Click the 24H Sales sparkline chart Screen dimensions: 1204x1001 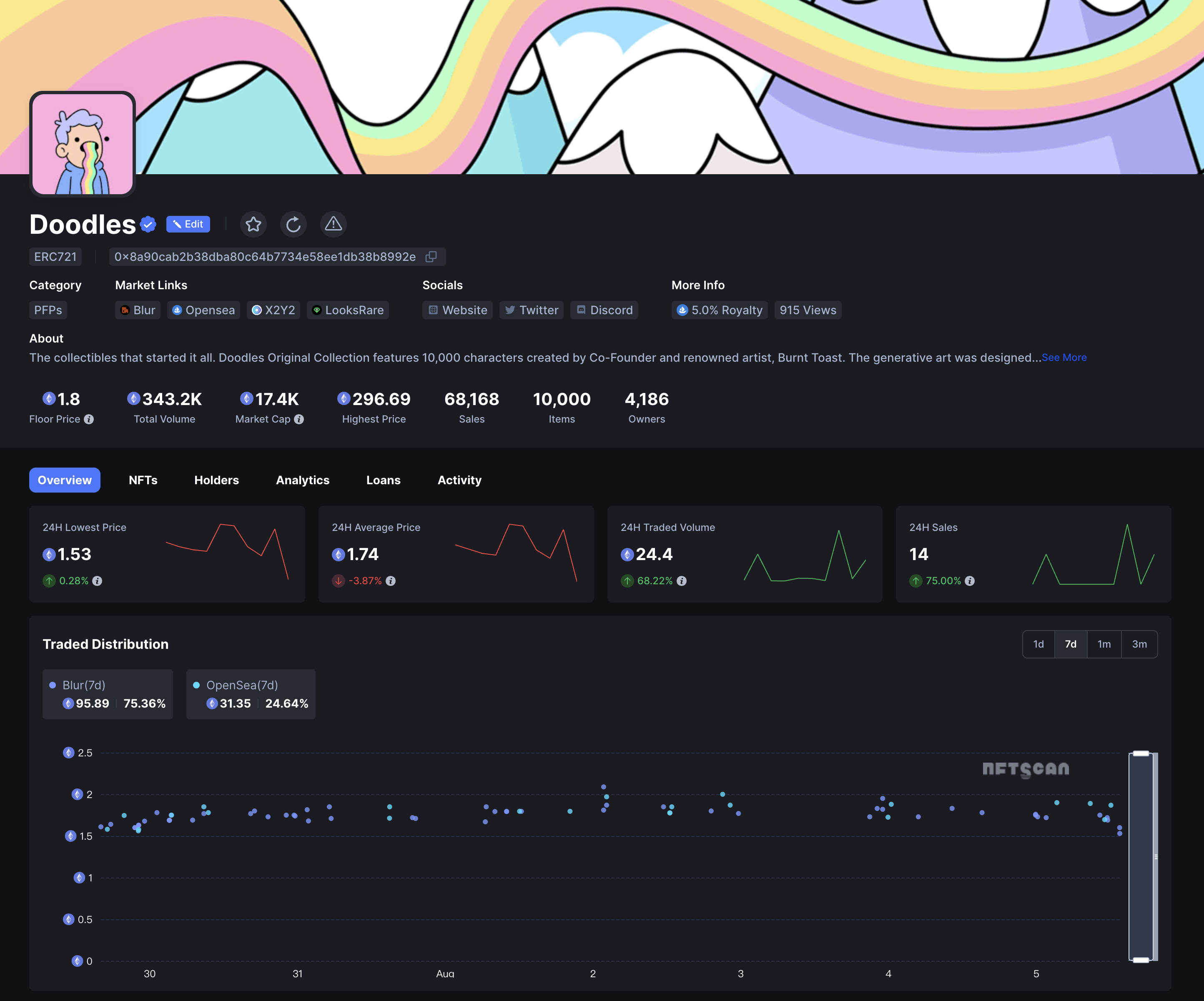[x=1094, y=554]
